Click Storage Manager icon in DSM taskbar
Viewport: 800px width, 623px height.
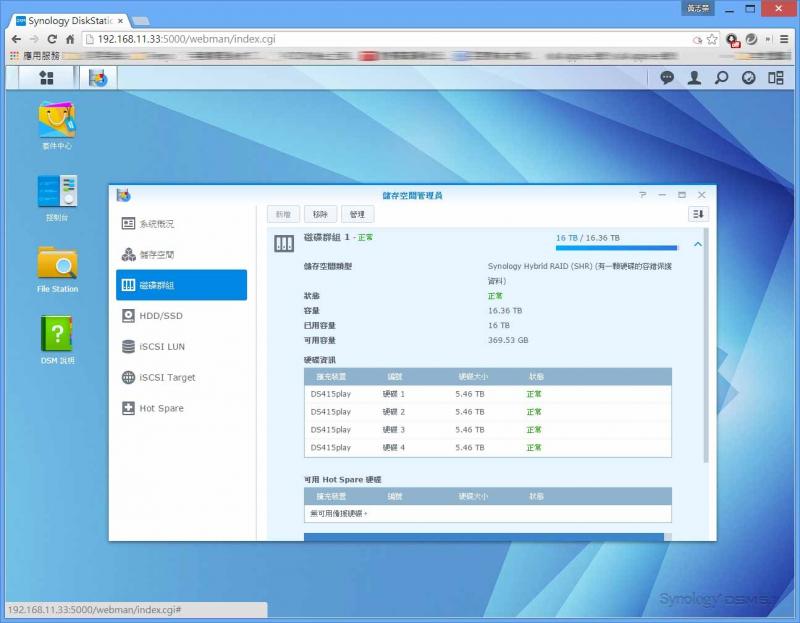tap(98, 78)
